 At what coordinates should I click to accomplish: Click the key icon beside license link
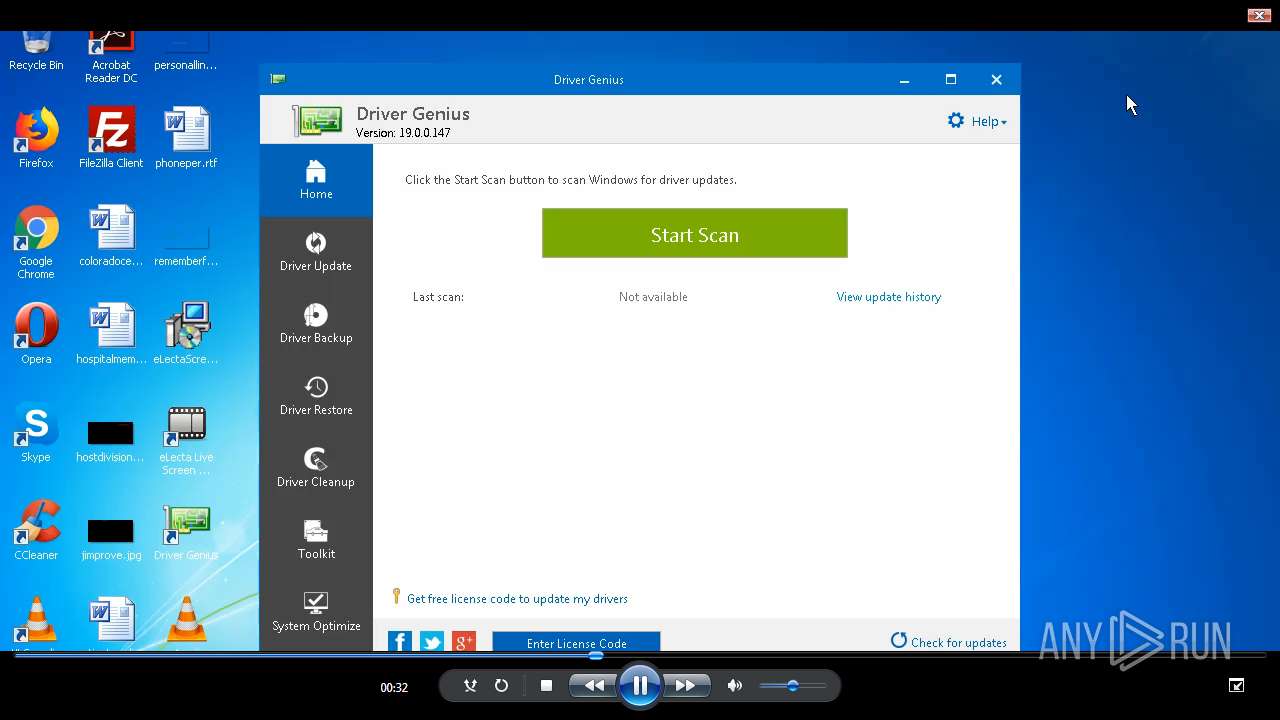click(396, 596)
